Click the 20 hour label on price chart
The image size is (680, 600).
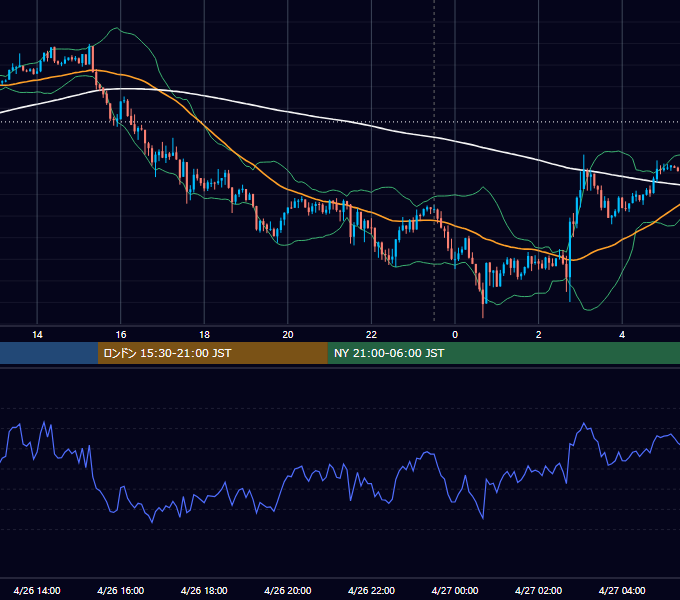(288, 335)
